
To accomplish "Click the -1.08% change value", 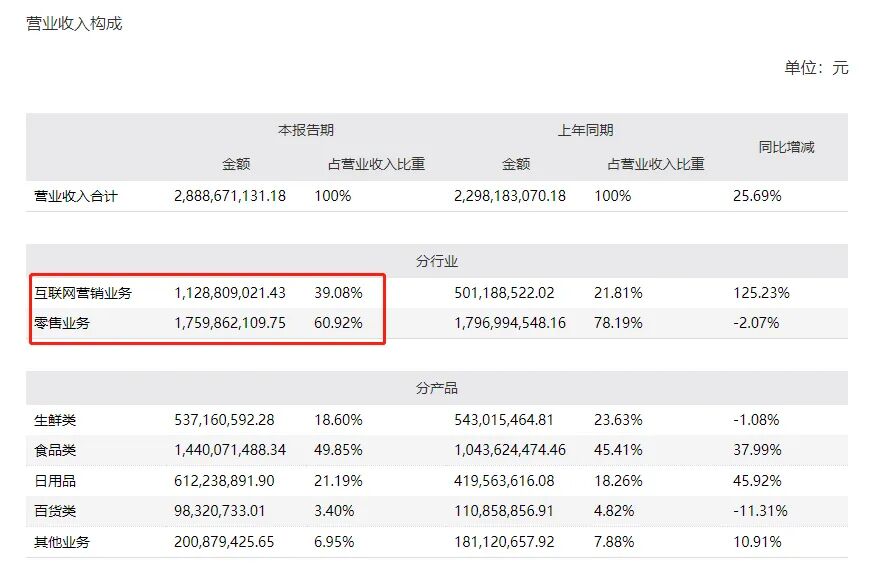I will coord(756,420).
